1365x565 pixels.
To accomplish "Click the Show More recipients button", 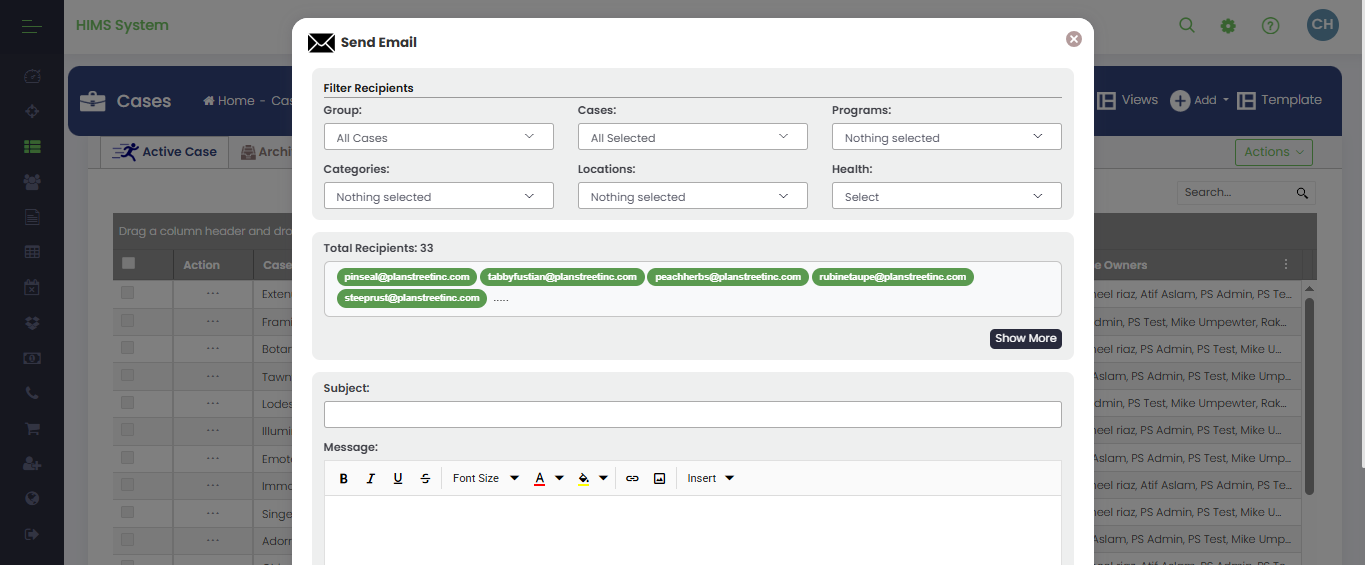I will (x=1026, y=338).
